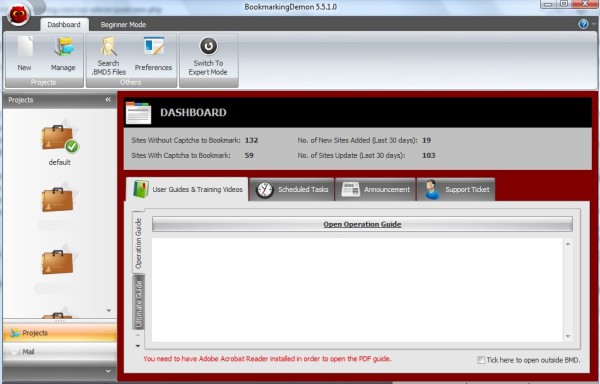Click the BookmarkingDemon 5.5.1.0 title text
The image size is (600, 384).
(x=291, y=7)
